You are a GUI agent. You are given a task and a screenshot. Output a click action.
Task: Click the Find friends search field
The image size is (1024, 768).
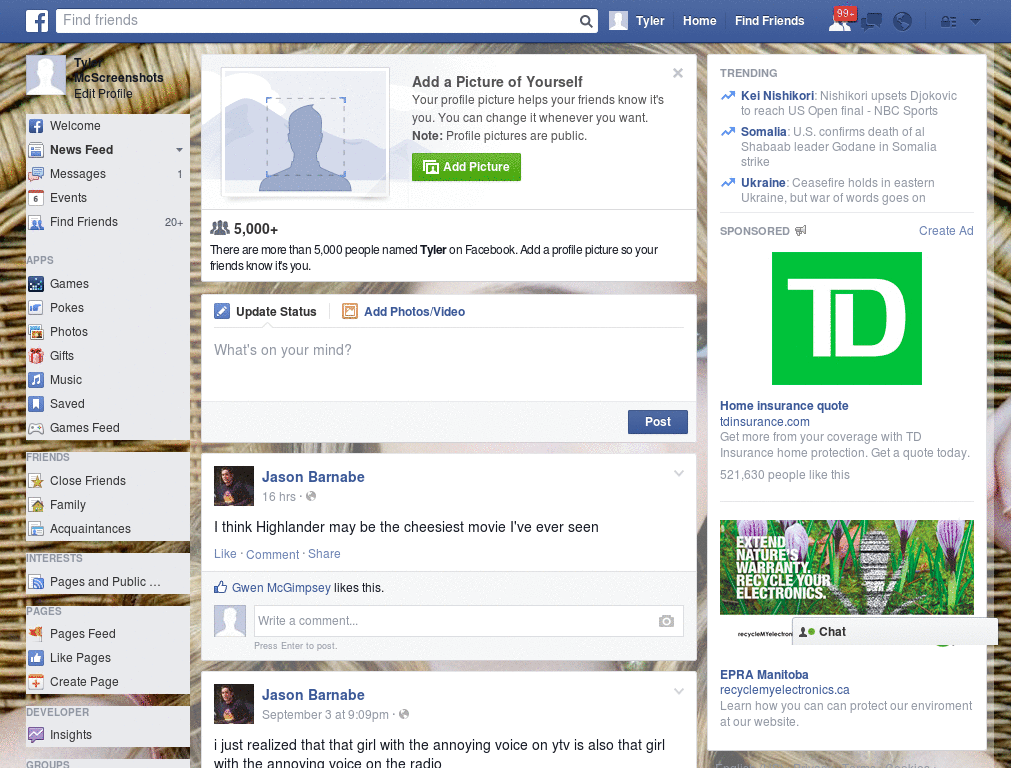point(317,21)
